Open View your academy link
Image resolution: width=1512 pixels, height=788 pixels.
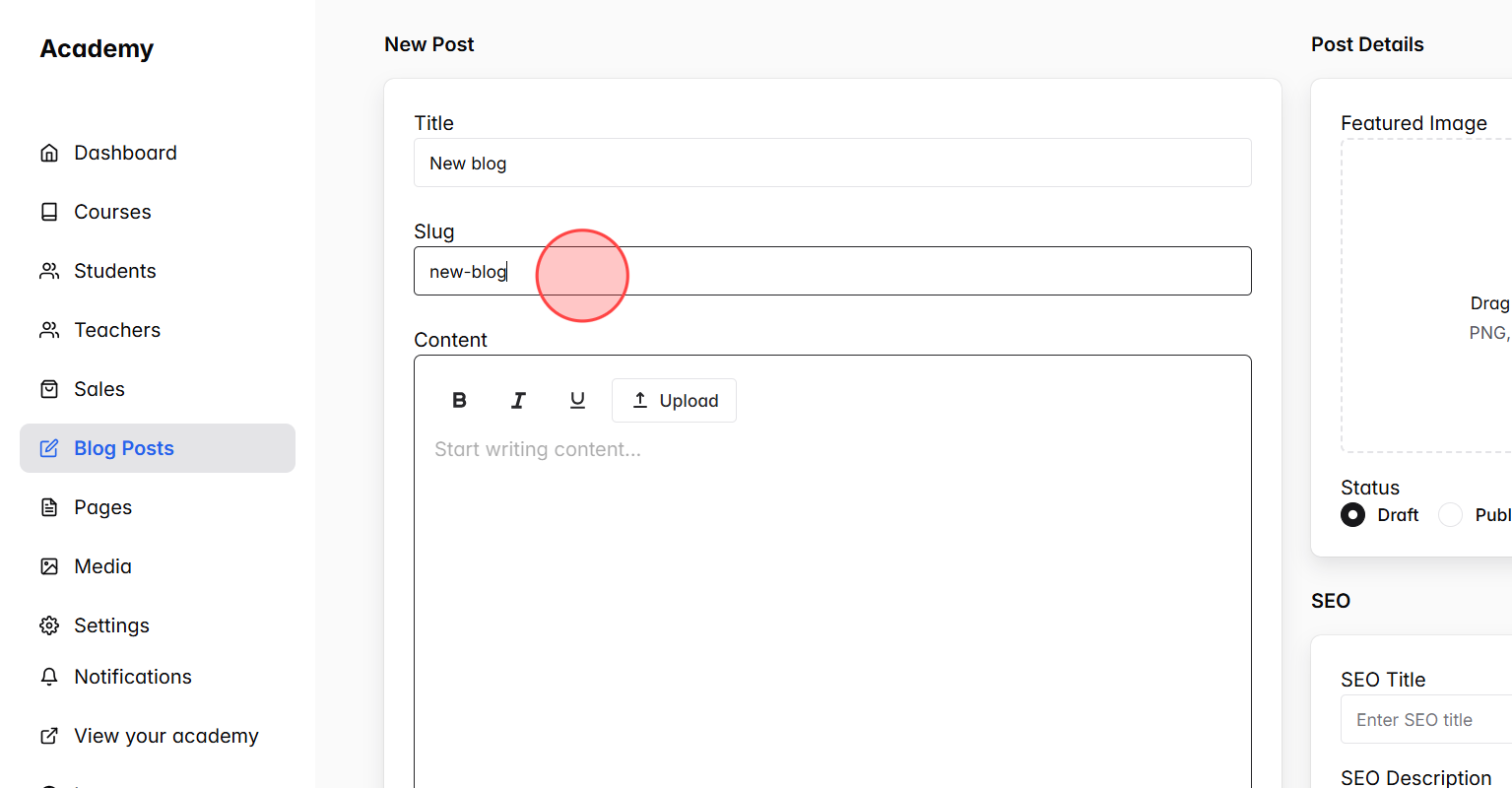click(165, 735)
